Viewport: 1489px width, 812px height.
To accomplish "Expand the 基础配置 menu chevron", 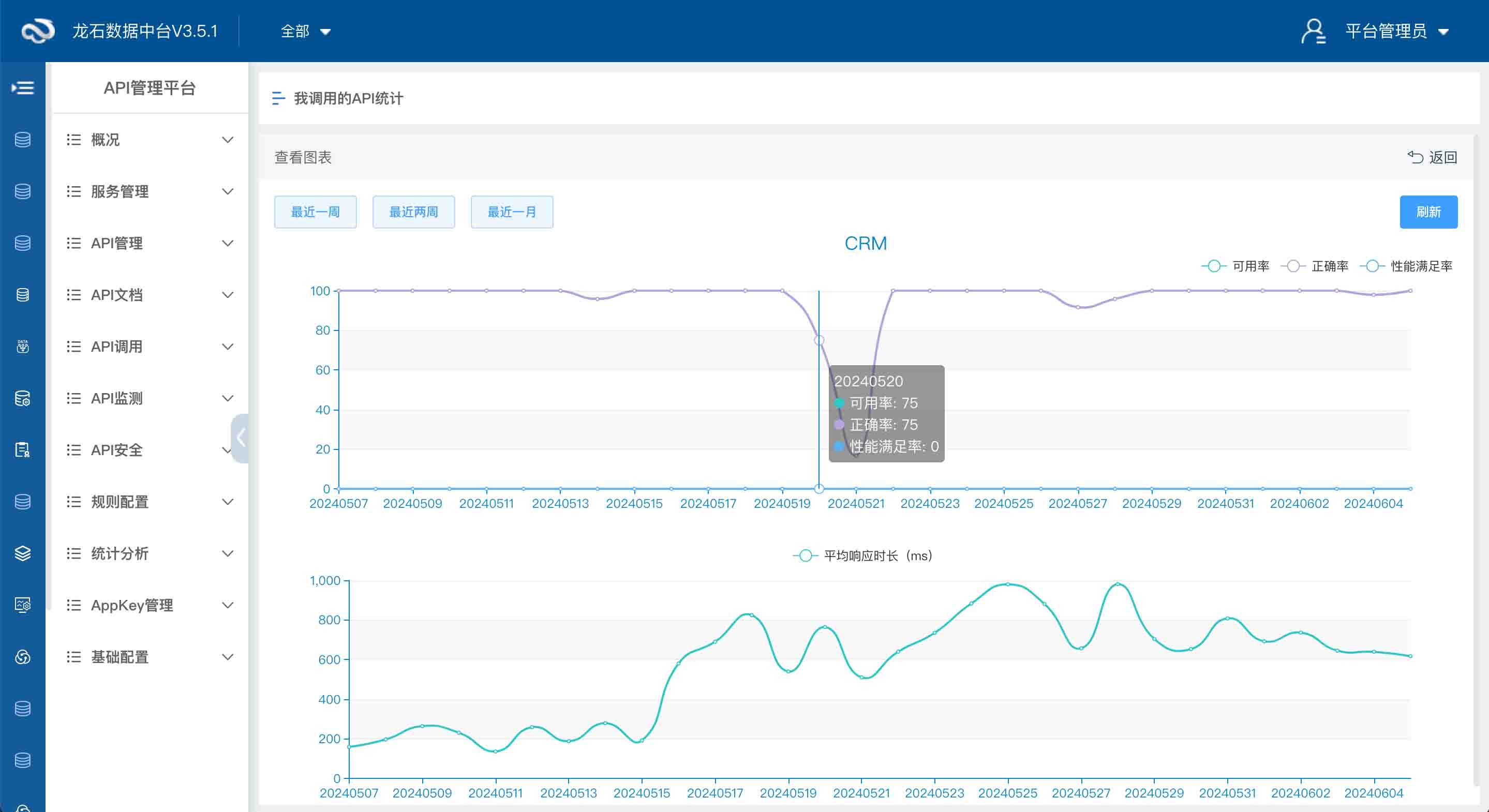I will 228,657.
